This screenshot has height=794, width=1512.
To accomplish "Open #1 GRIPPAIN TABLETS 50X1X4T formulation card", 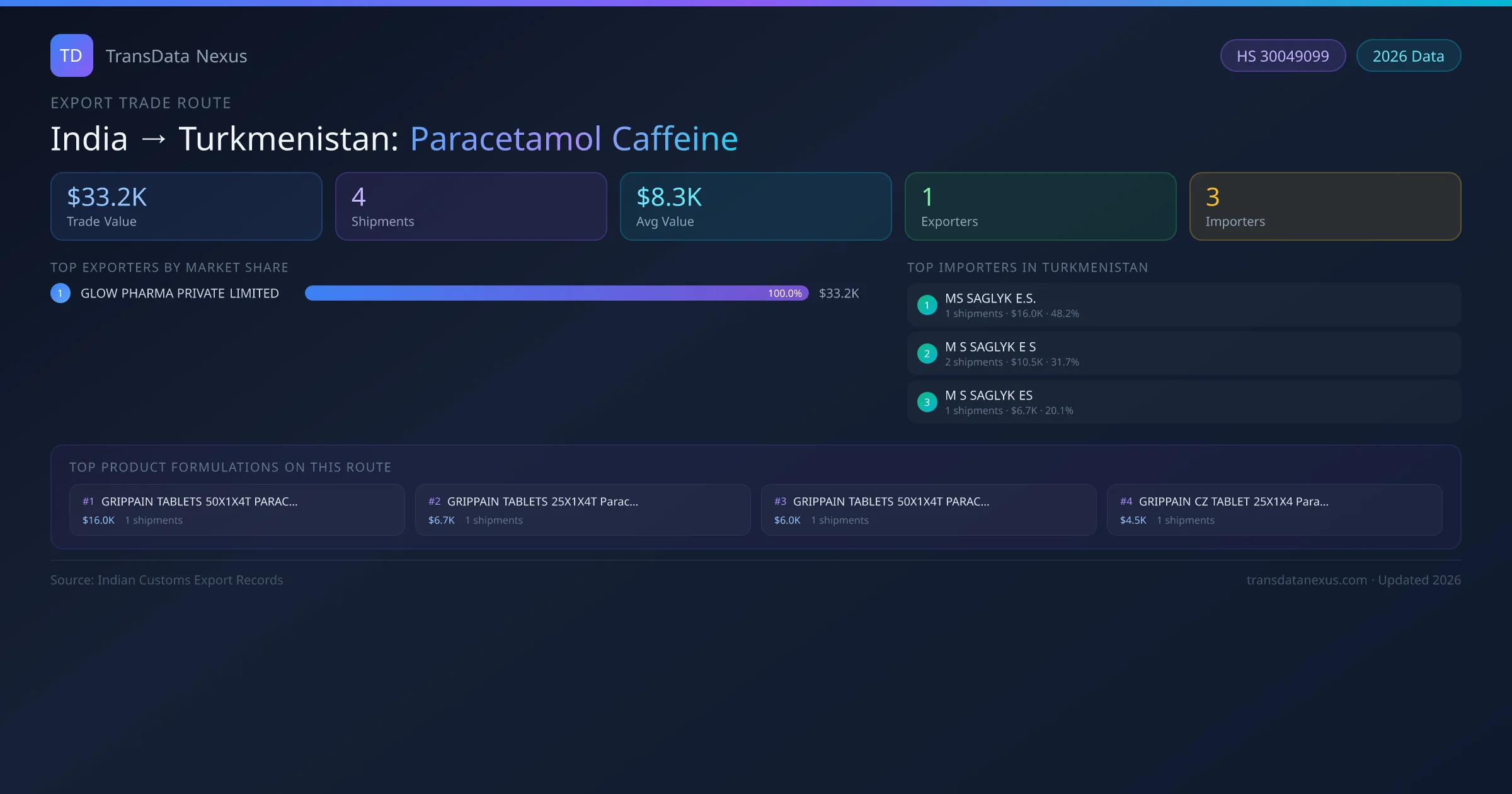I will click(x=237, y=510).
